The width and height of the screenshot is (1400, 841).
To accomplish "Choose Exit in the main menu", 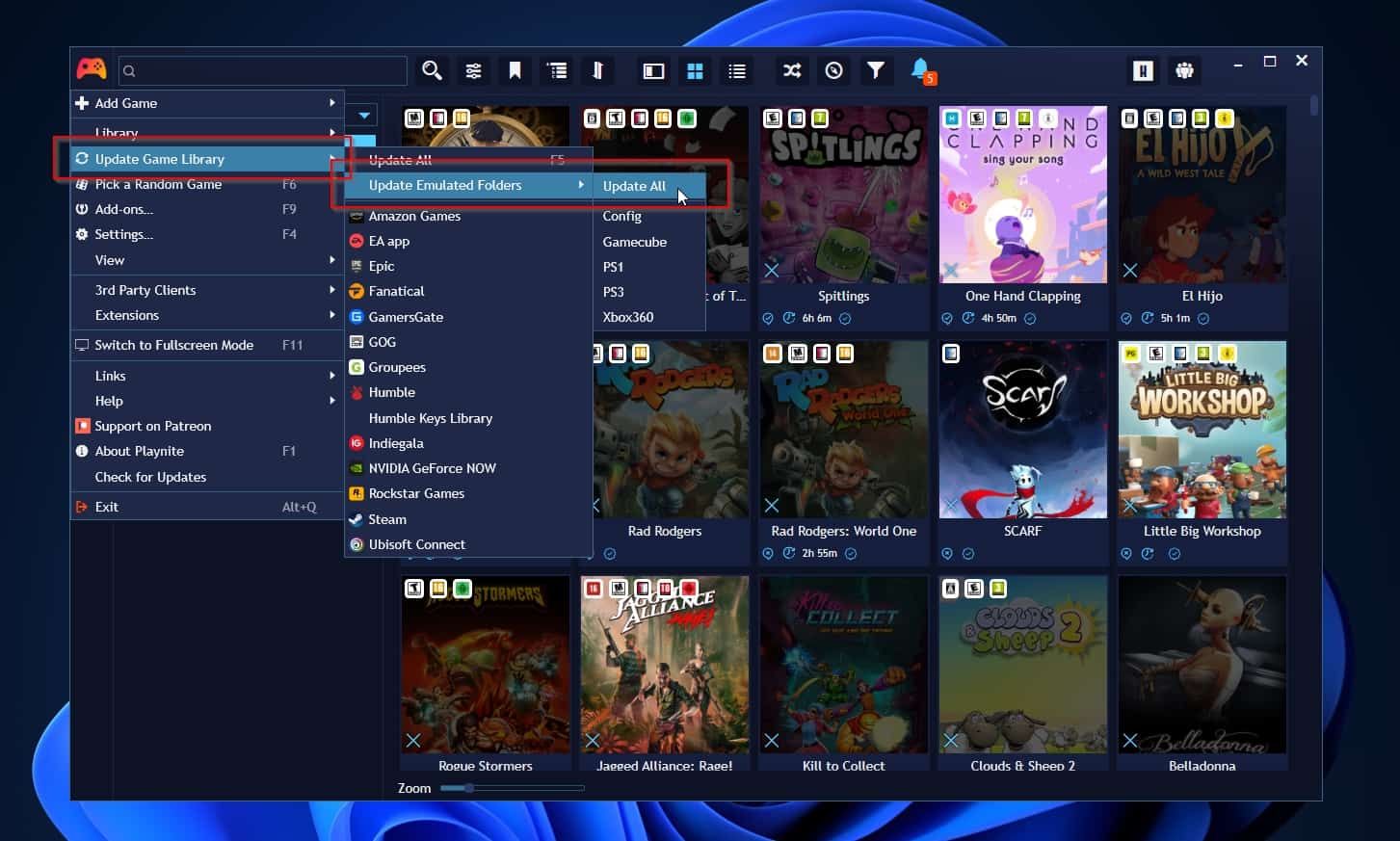I will click(x=207, y=507).
